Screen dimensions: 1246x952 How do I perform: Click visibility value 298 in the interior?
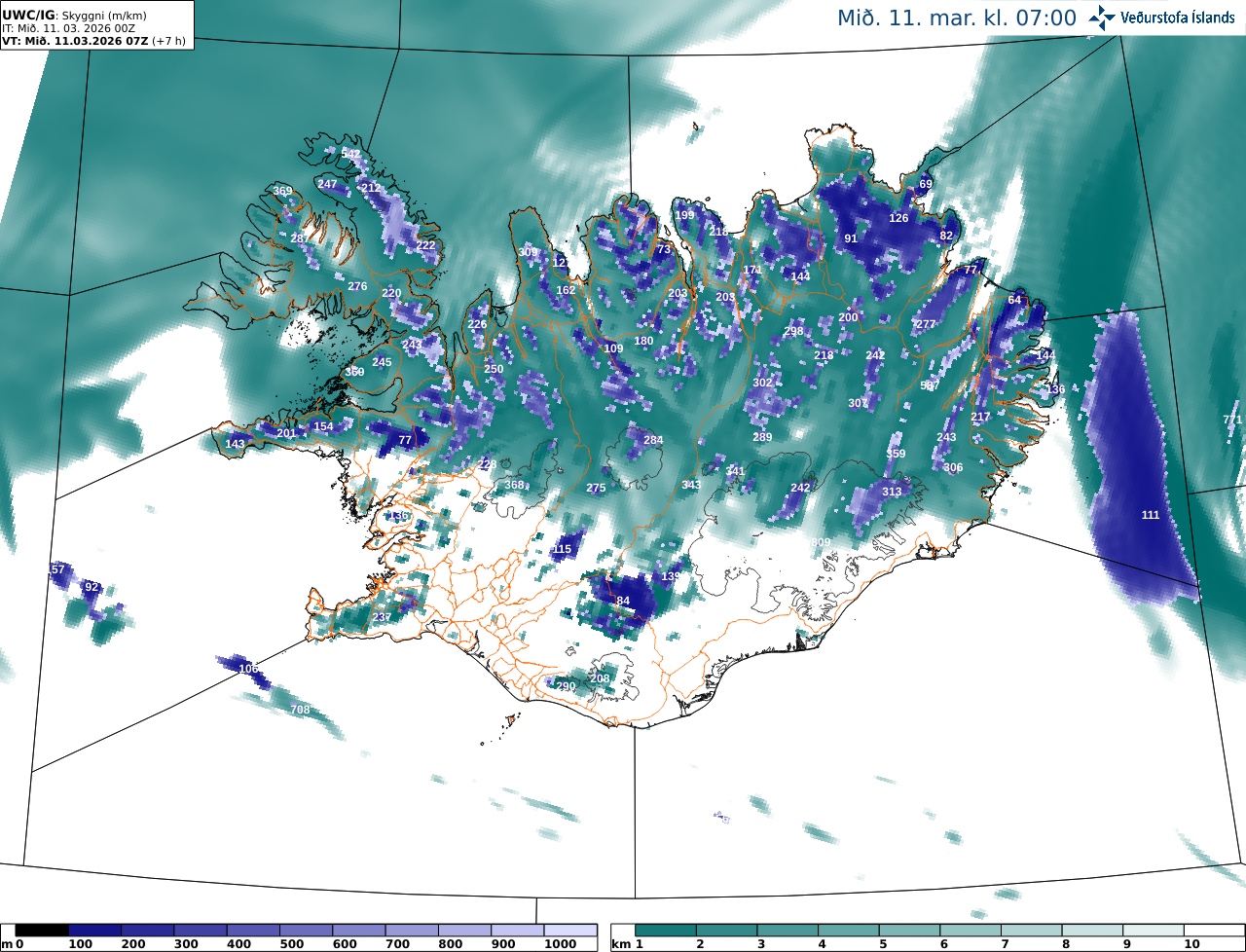pos(793,331)
